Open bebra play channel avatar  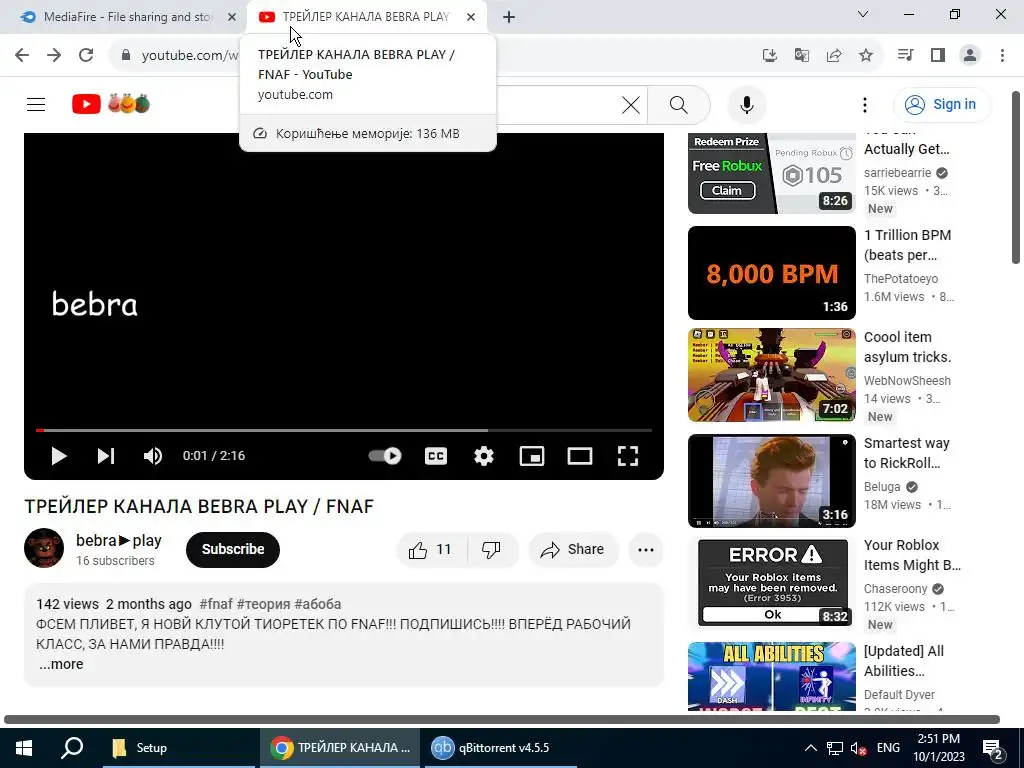click(x=44, y=548)
